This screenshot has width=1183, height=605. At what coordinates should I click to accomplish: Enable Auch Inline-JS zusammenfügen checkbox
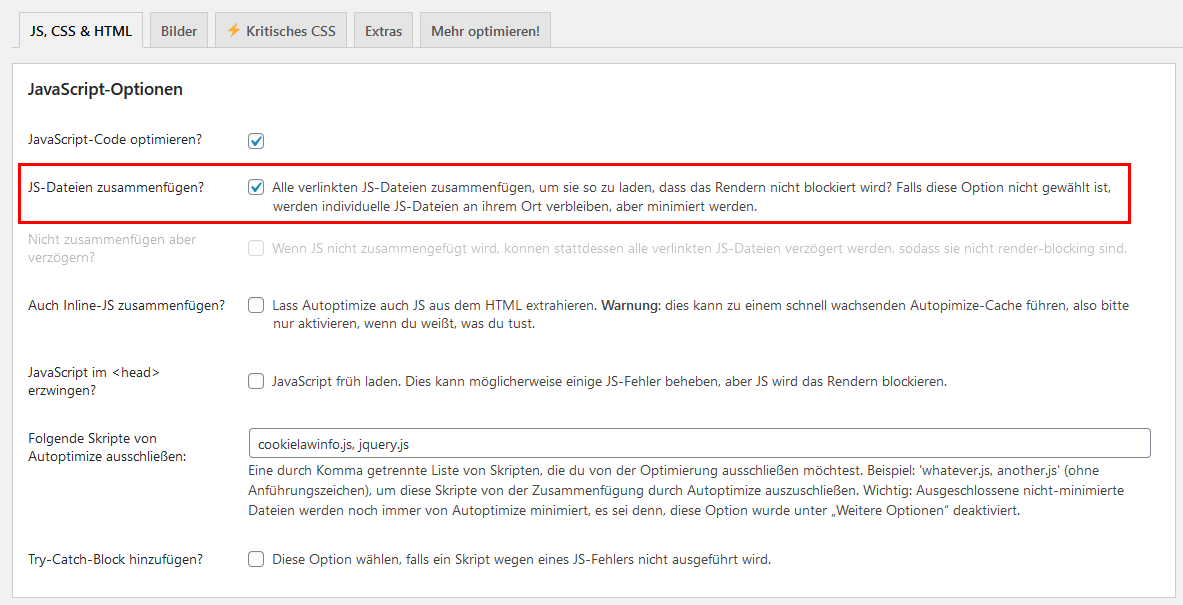[257, 306]
